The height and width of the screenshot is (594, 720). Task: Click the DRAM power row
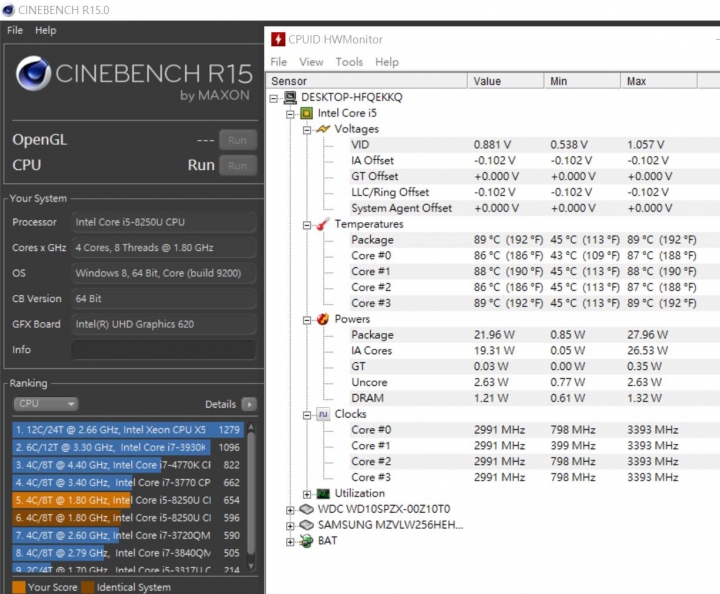pyautogui.click(x=534, y=398)
